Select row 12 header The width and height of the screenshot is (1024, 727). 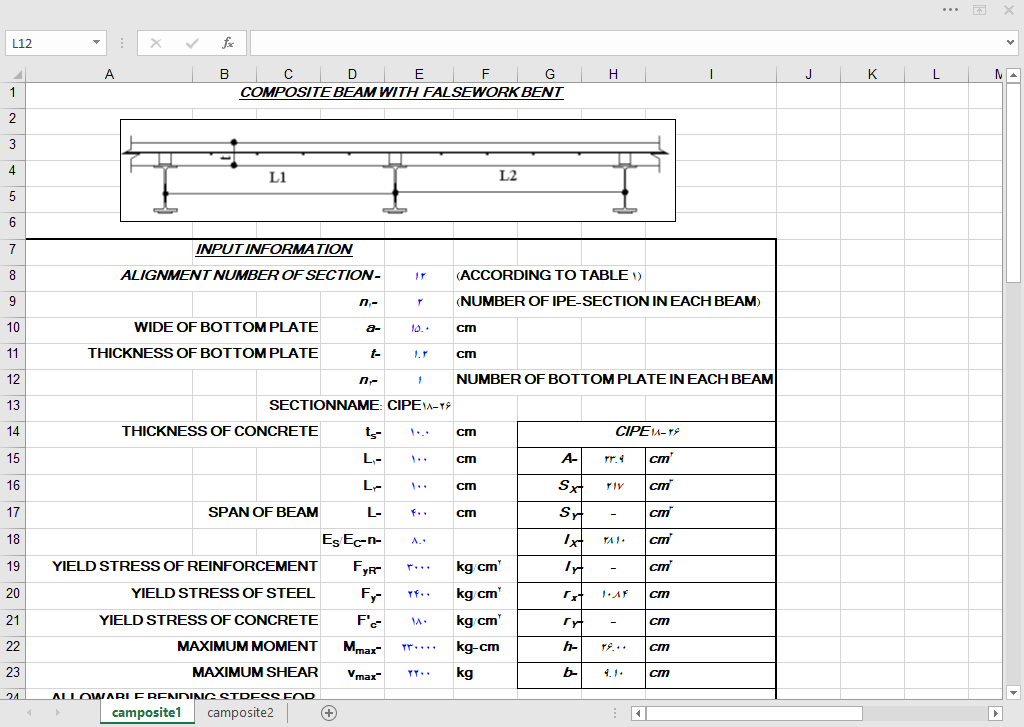point(13,380)
